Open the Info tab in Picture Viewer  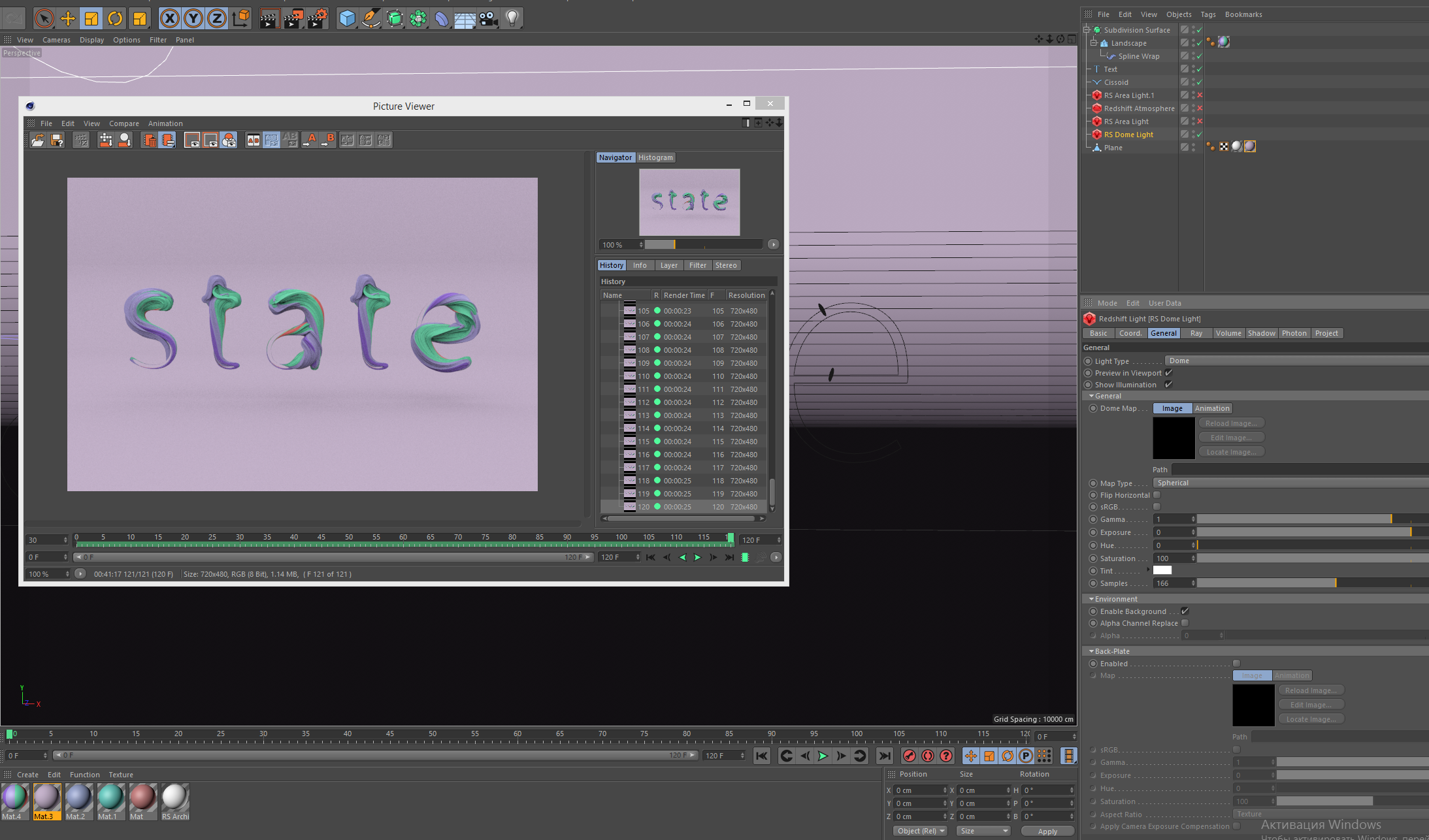[640, 265]
